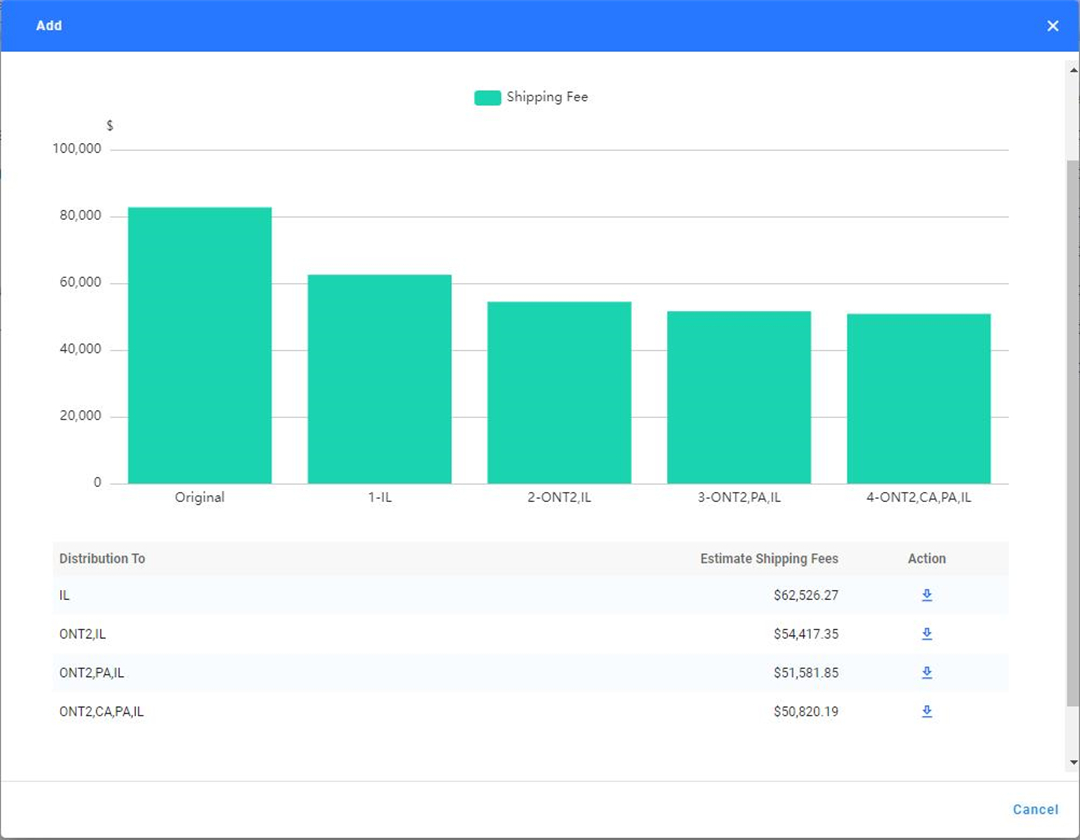Click the 1-IL axis label
The image size is (1080, 840).
click(x=380, y=497)
